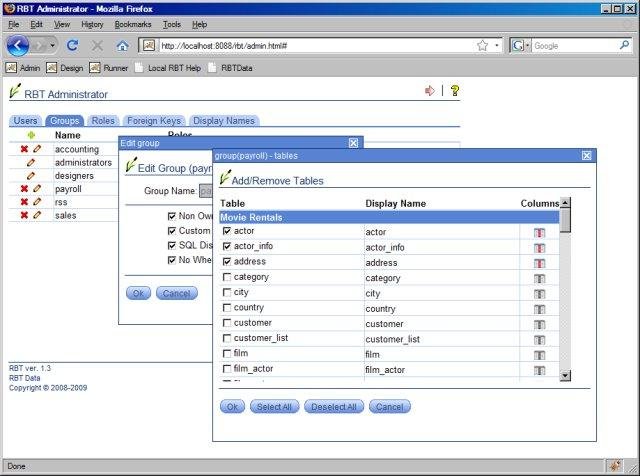Switch to the Display Names tab
This screenshot has height=476, width=640.
tap(224, 121)
